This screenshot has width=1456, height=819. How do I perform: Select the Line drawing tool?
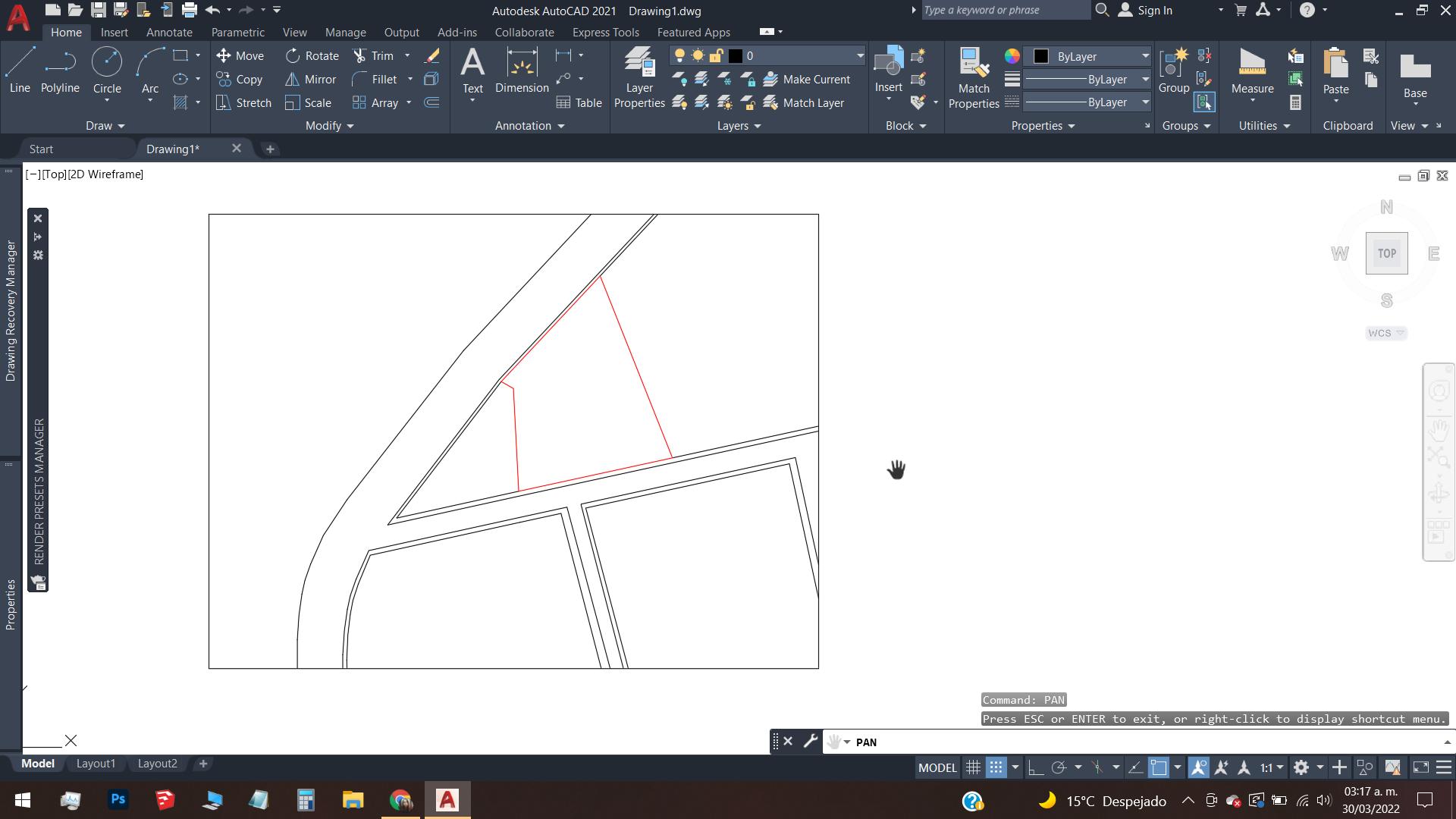20,70
